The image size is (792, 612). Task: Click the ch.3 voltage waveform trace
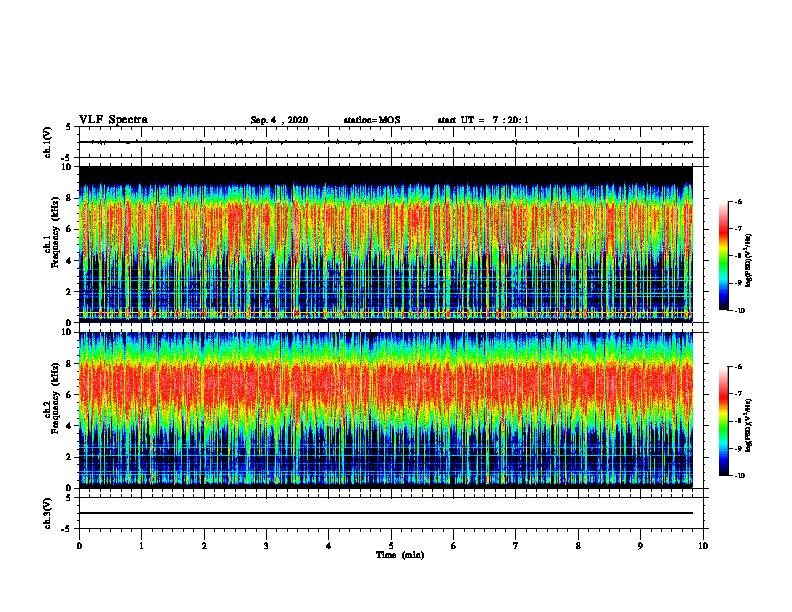click(386, 513)
